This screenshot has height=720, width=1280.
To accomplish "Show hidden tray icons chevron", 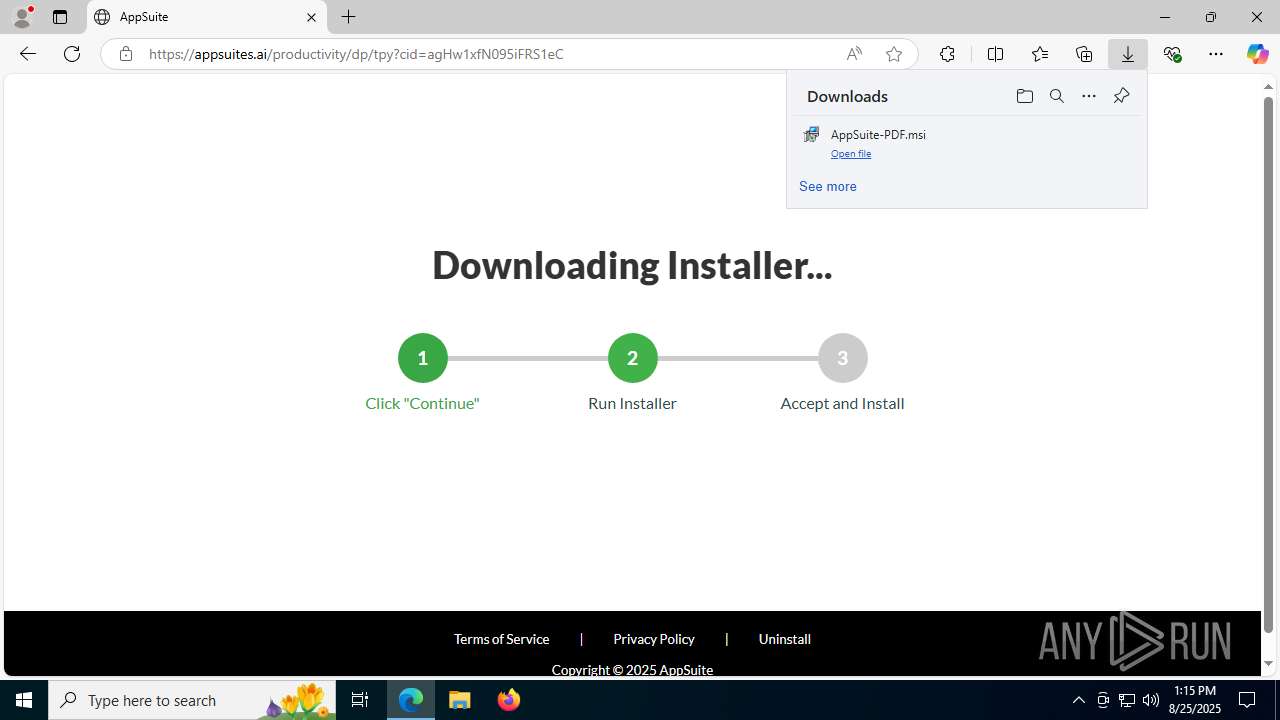I will click(x=1078, y=700).
